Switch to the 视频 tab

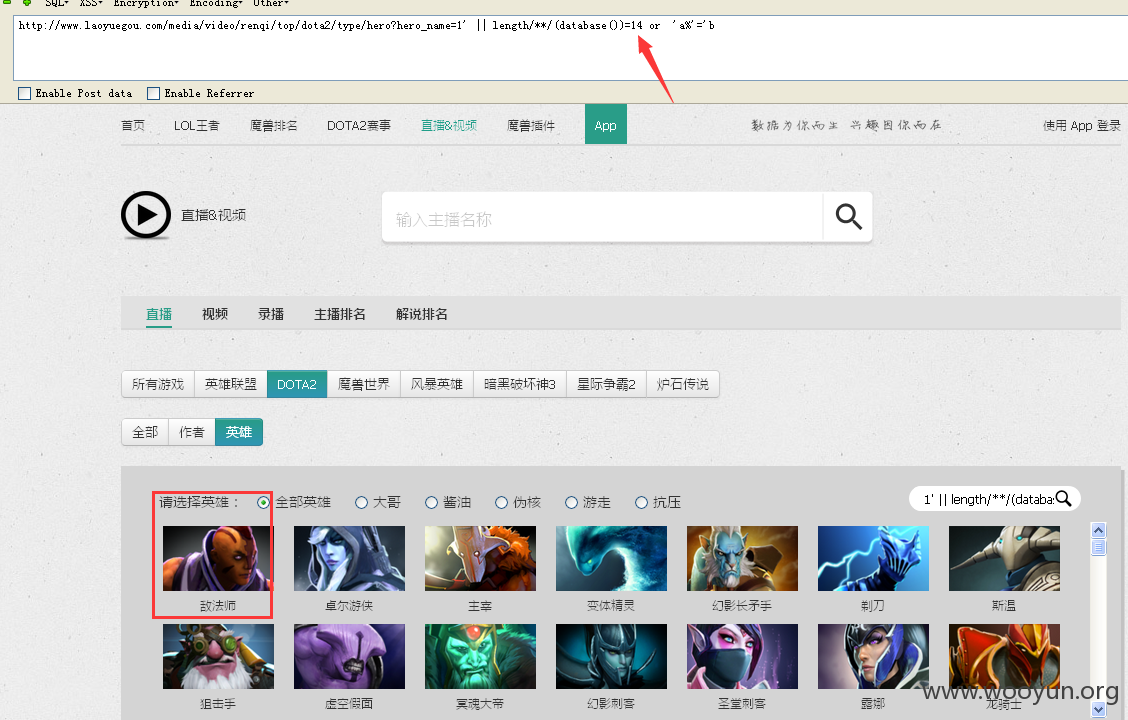(215, 314)
